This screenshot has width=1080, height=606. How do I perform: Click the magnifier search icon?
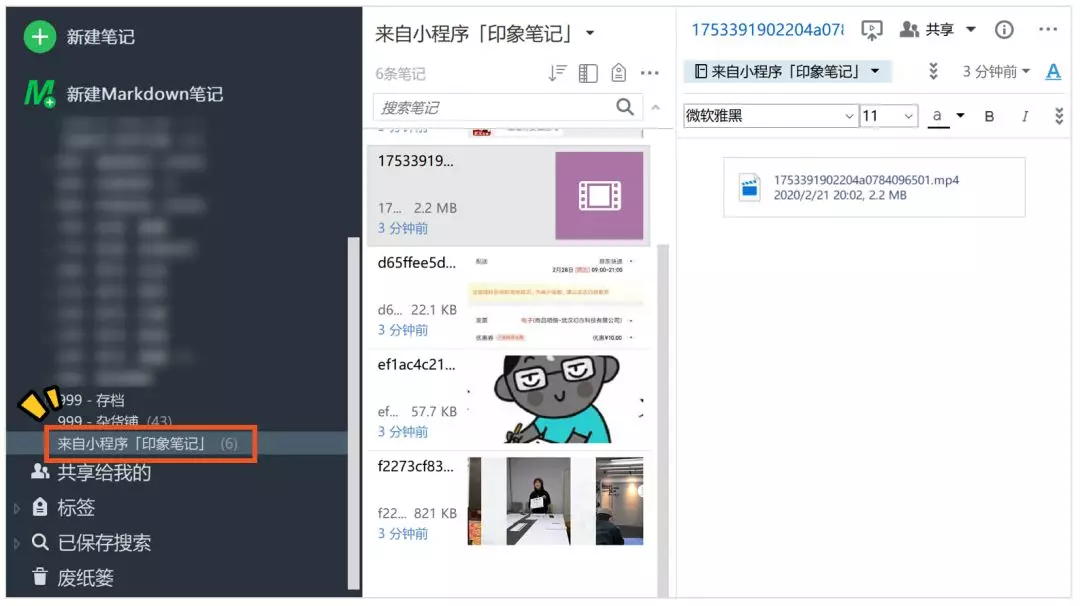pyautogui.click(x=625, y=107)
